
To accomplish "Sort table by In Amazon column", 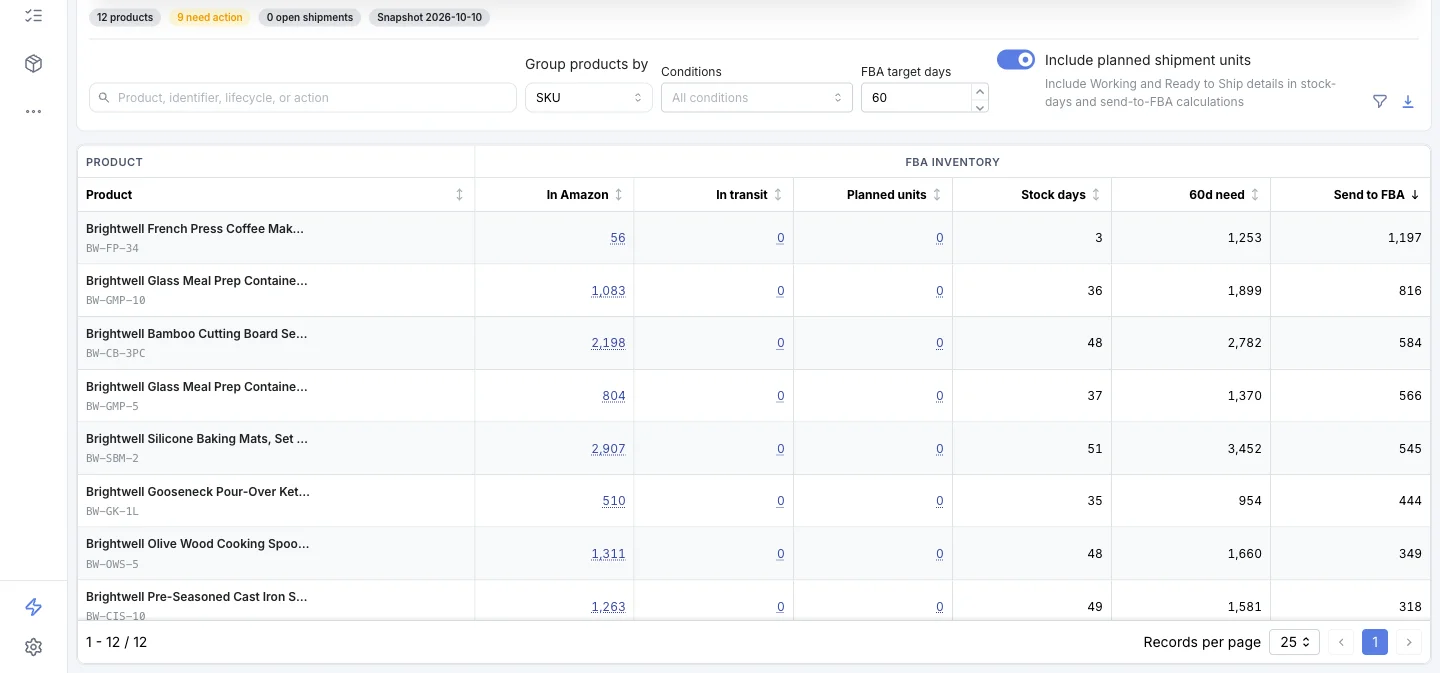I will 618,195.
